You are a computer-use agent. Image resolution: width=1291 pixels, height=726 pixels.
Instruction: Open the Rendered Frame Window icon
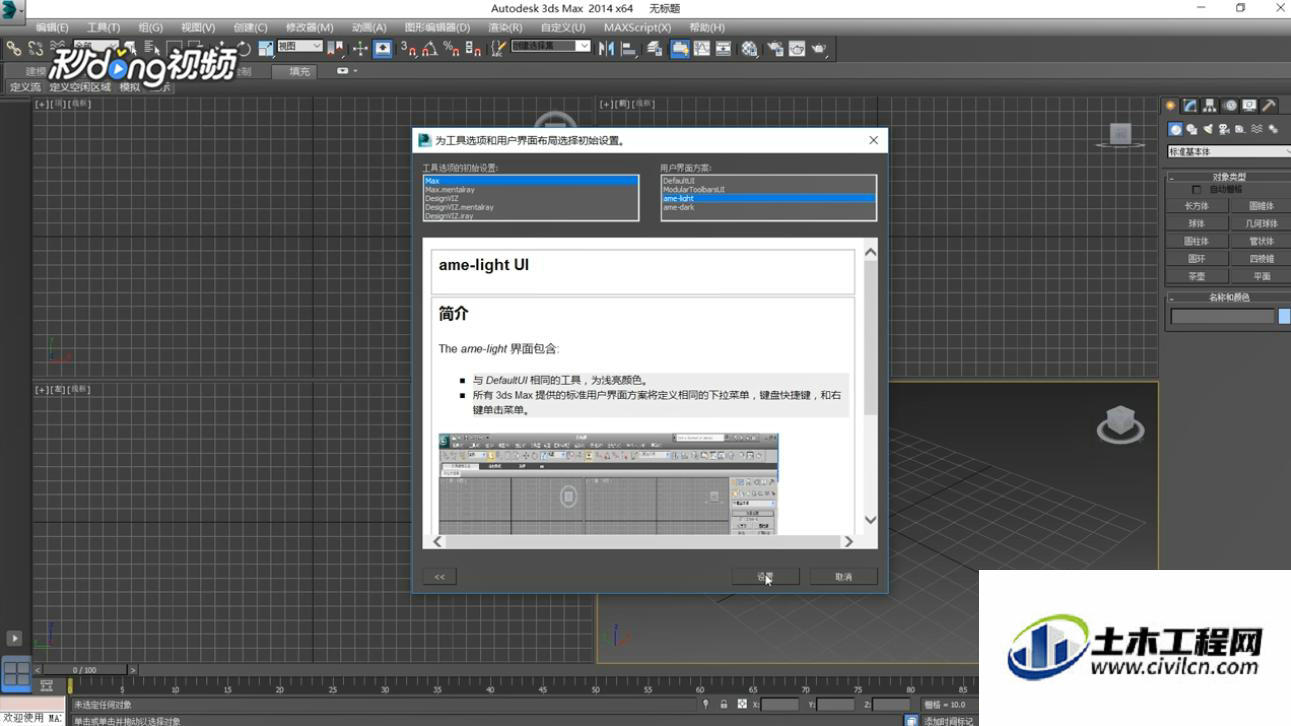797,48
